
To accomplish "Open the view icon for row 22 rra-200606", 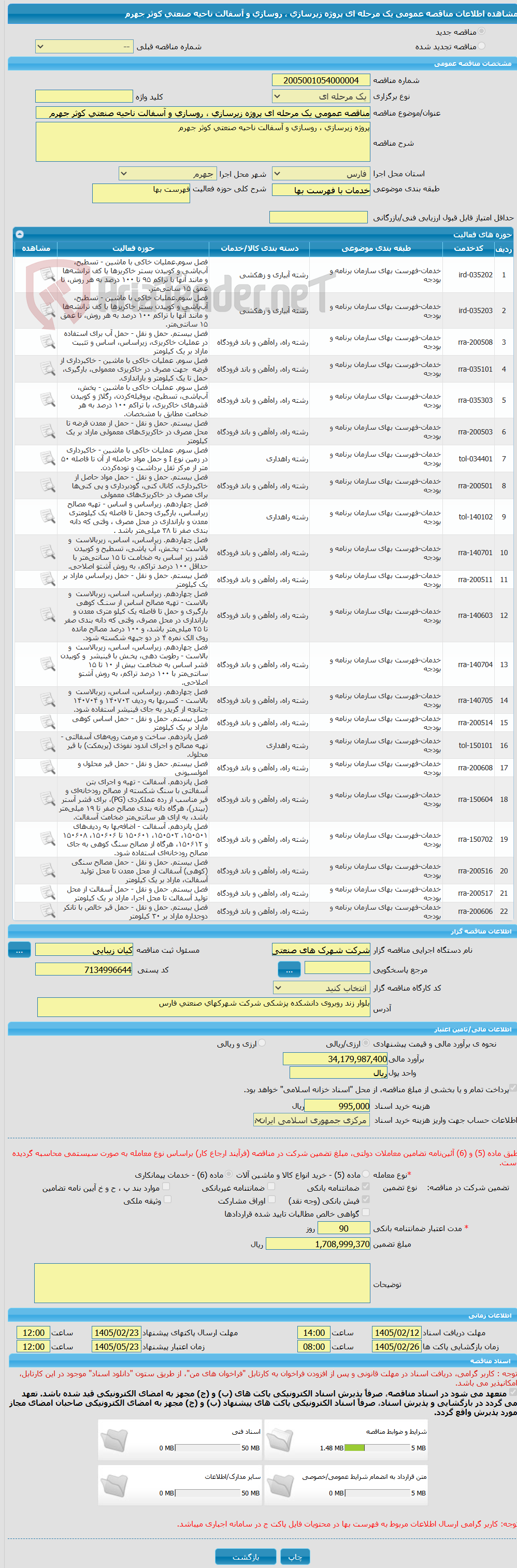I will 48,911.
